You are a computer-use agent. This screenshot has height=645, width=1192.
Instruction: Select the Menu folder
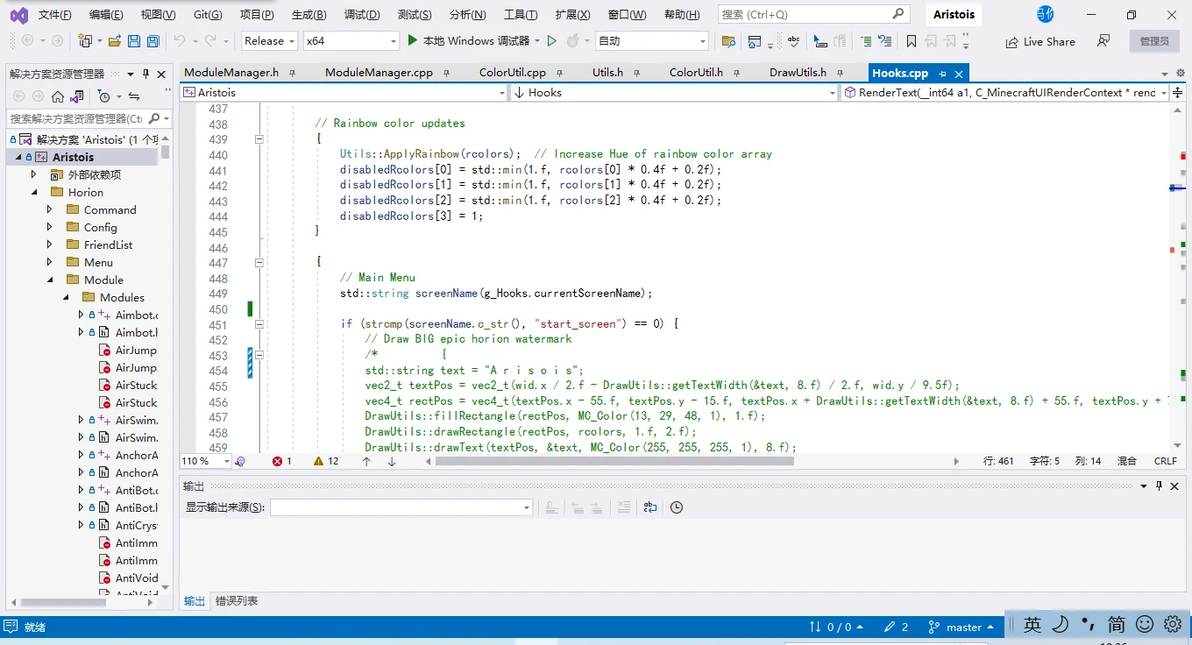pyautogui.click(x=98, y=262)
